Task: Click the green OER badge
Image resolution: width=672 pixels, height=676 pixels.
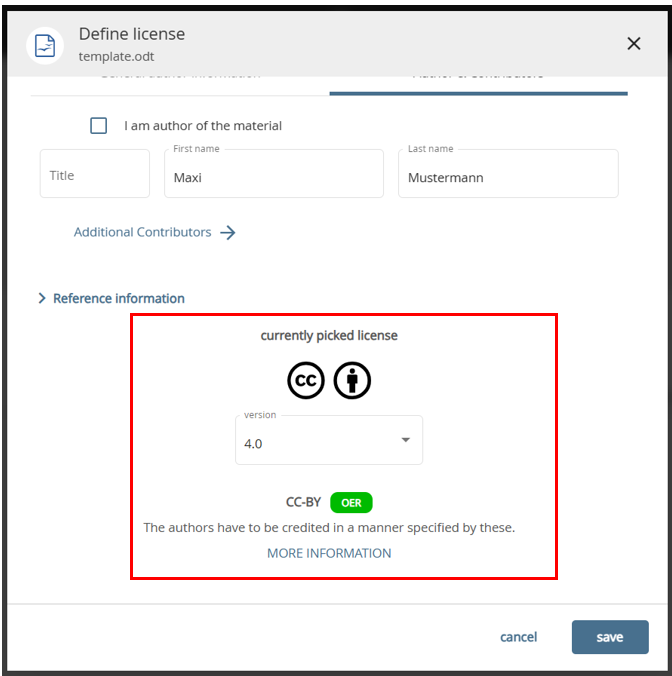Action: click(x=351, y=503)
